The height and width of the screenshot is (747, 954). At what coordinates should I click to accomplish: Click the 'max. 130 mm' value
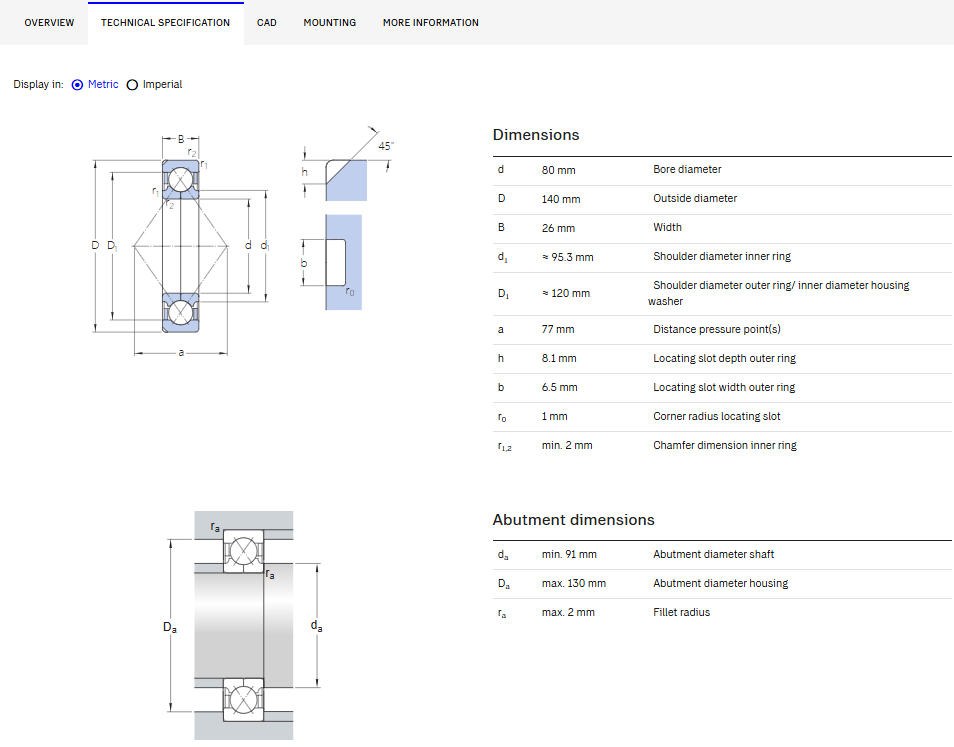574,583
